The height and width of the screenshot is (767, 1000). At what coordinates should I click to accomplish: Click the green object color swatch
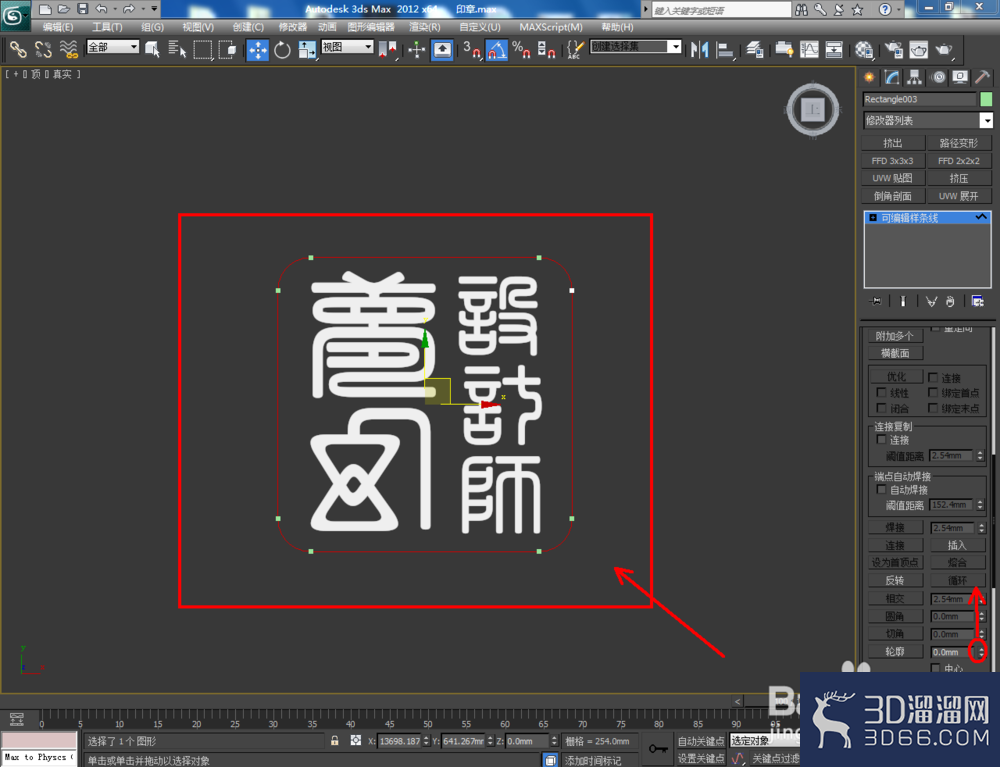tap(986, 99)
